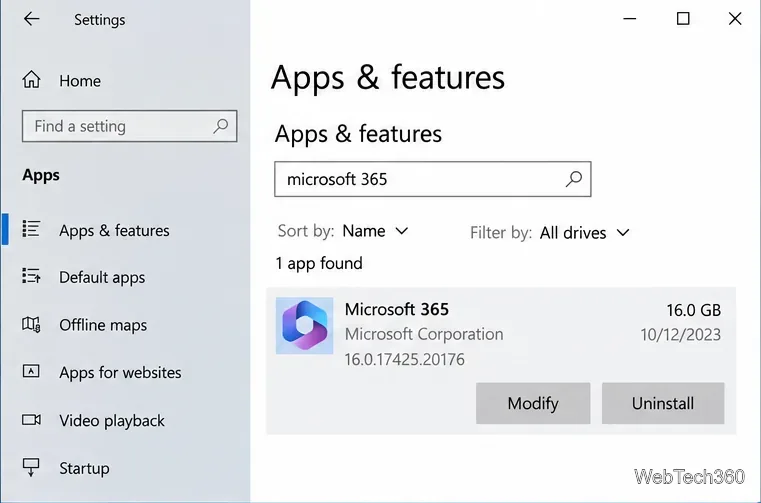Click the 1 app found text
This screenshot has height=503, width=761.
click(319, 263)
